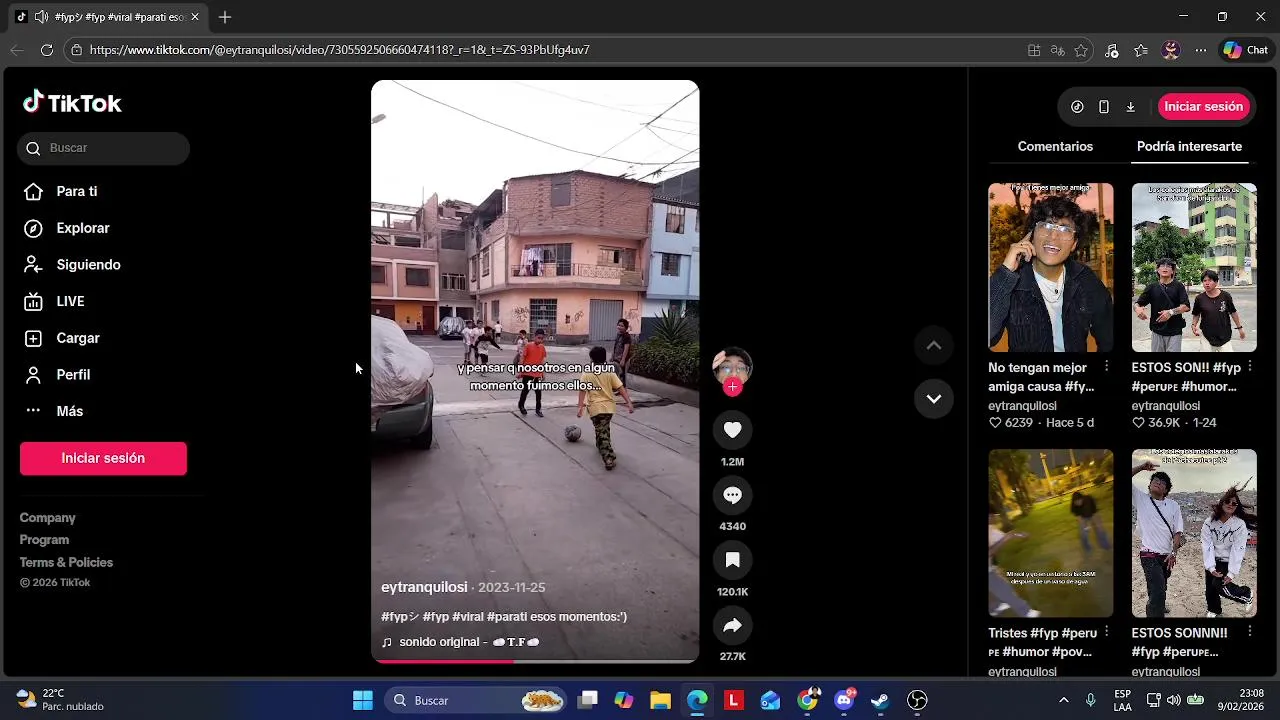
Task: Open the Program footer link
Action: click(x=44, y=540)
